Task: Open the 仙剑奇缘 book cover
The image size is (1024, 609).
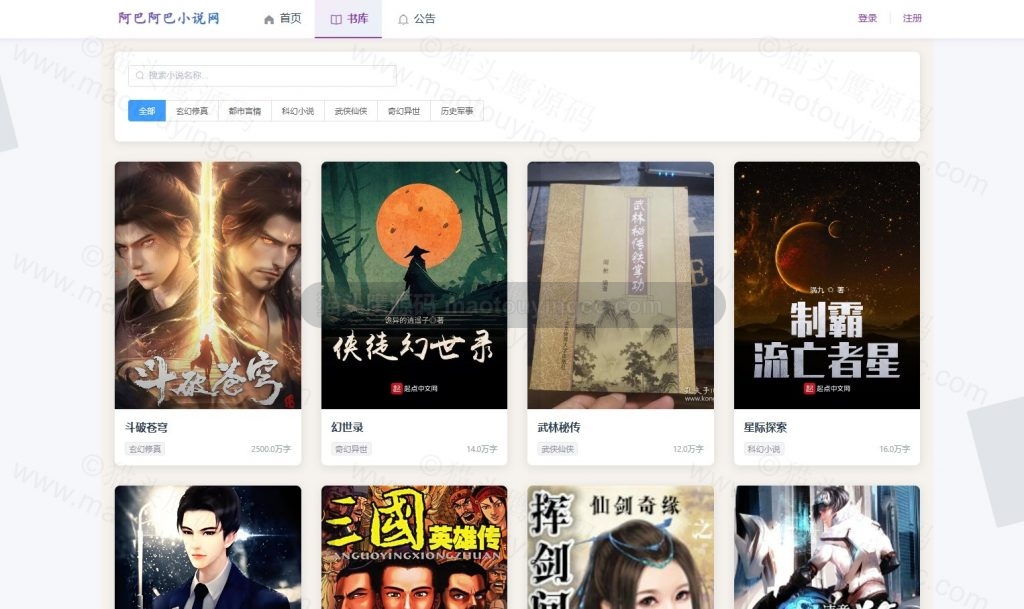Action: tap(620, 547)
